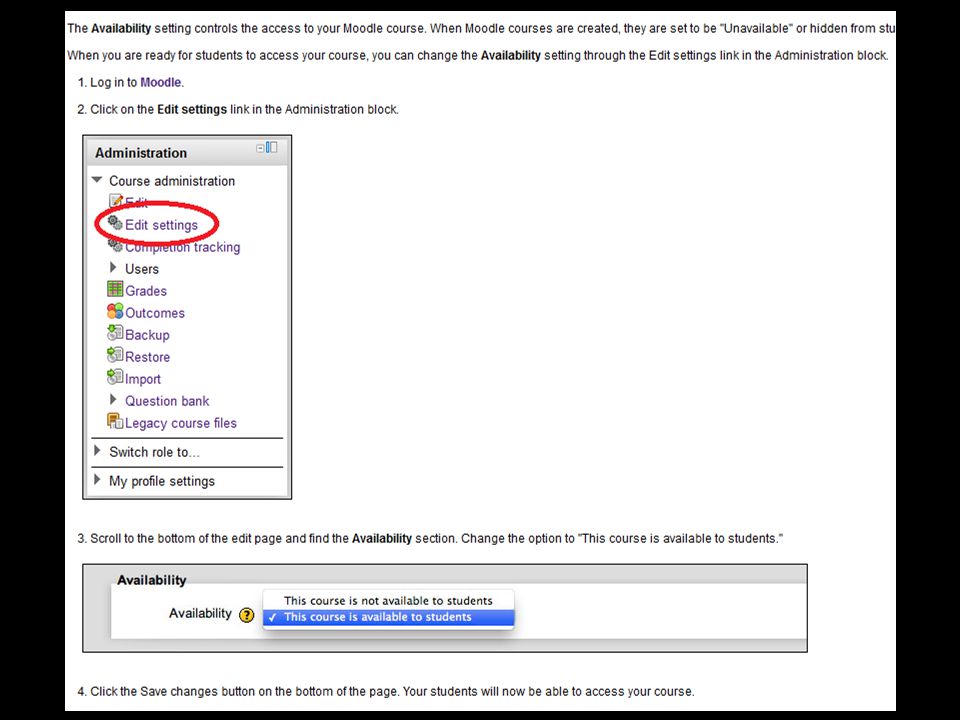Click the Outcomes colored circles icon

coord(115,311)
